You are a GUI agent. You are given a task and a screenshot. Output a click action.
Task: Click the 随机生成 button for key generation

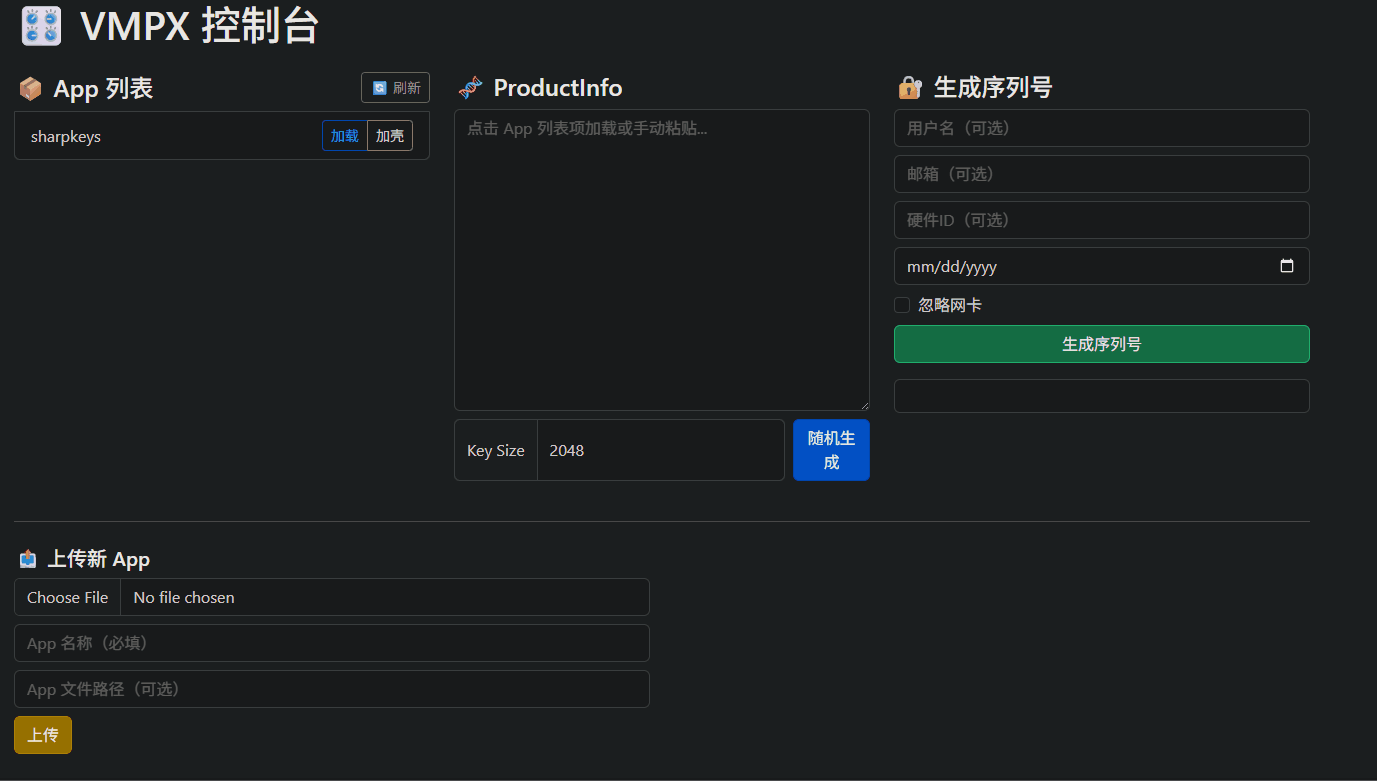coord(831,450)
